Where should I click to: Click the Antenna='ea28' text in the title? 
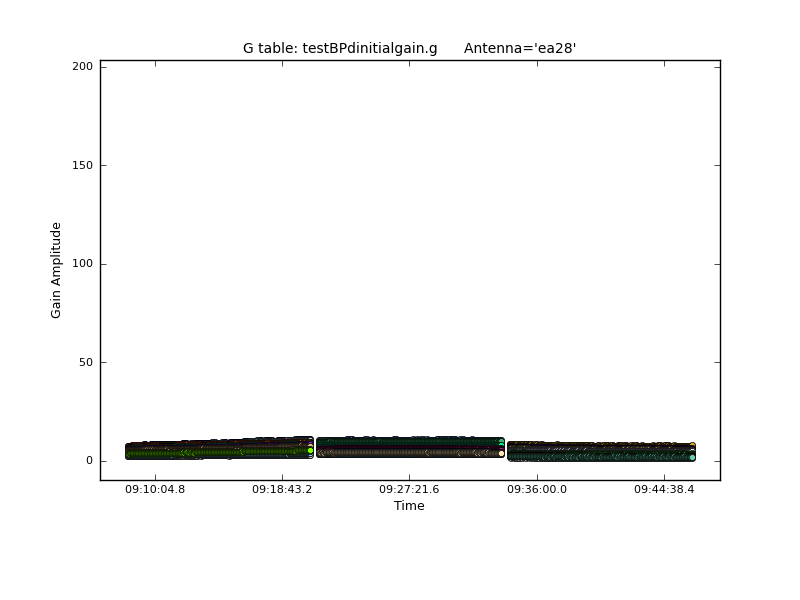point(520,48)
